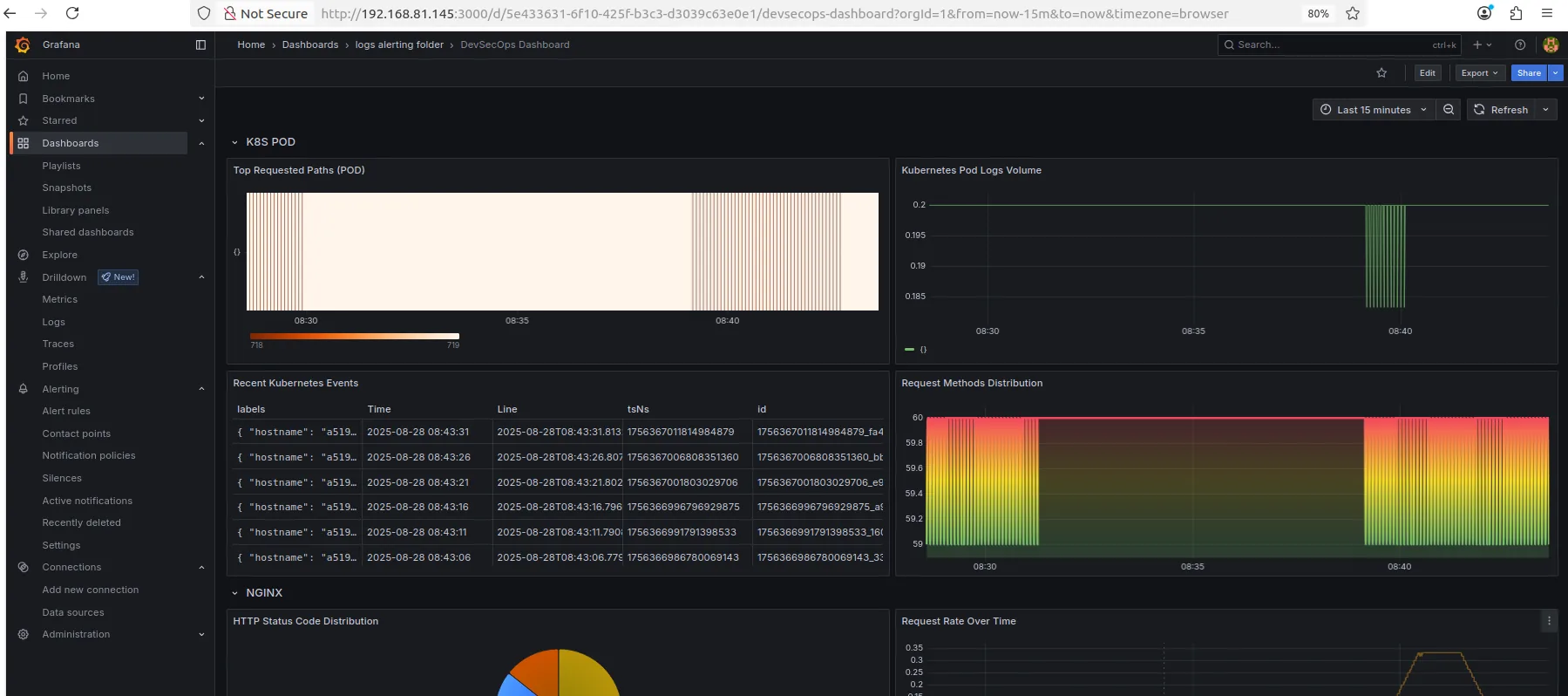Click the browser reload icon
The width and height of the screenshot is (1568, 696).
pos(72,13)
